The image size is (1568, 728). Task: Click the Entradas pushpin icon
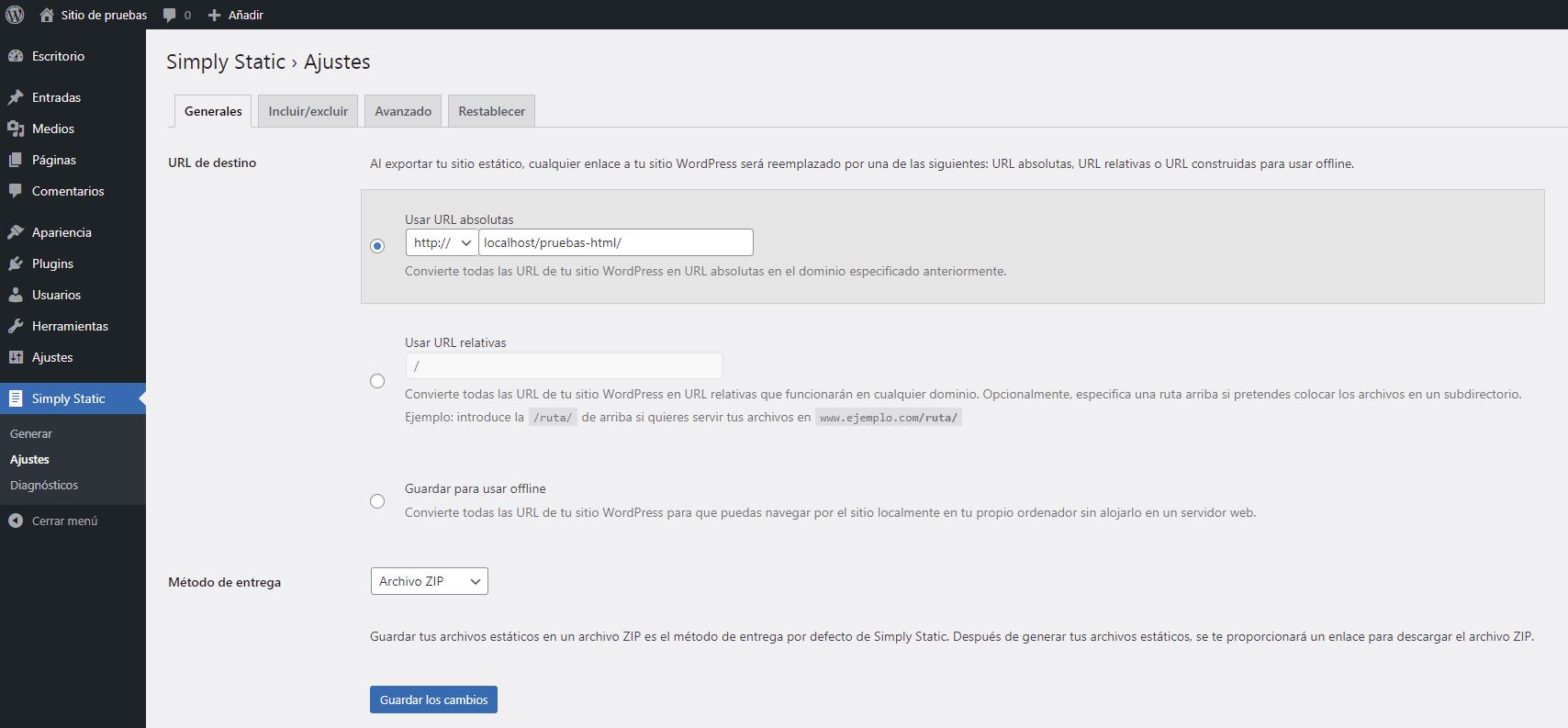(16, 97)
